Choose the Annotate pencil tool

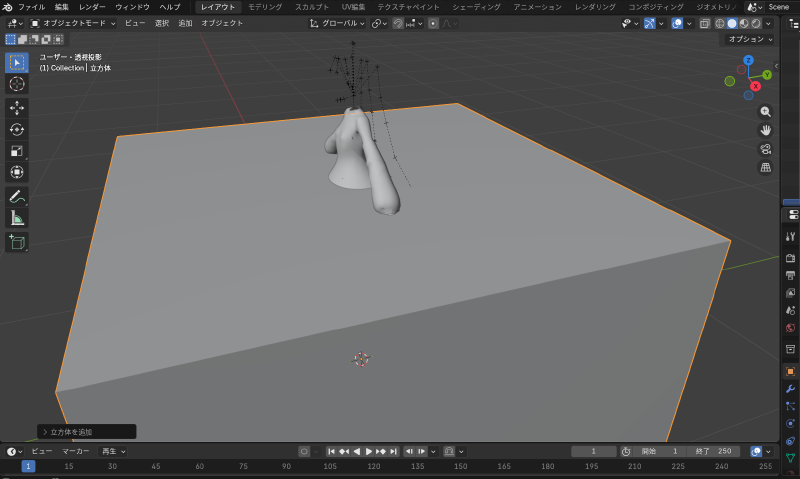point(17,197)
